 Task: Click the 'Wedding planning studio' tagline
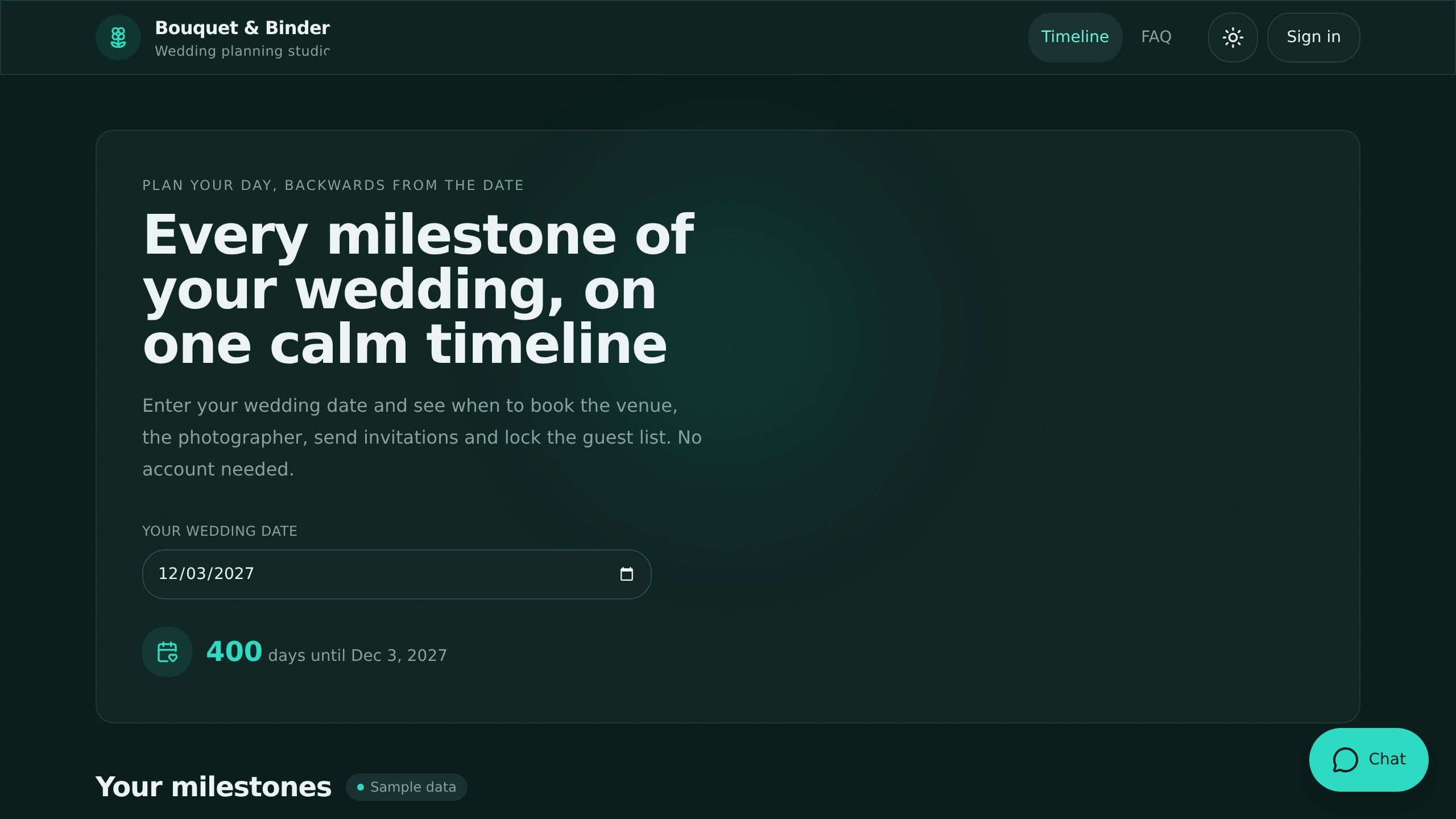[242, 51]
